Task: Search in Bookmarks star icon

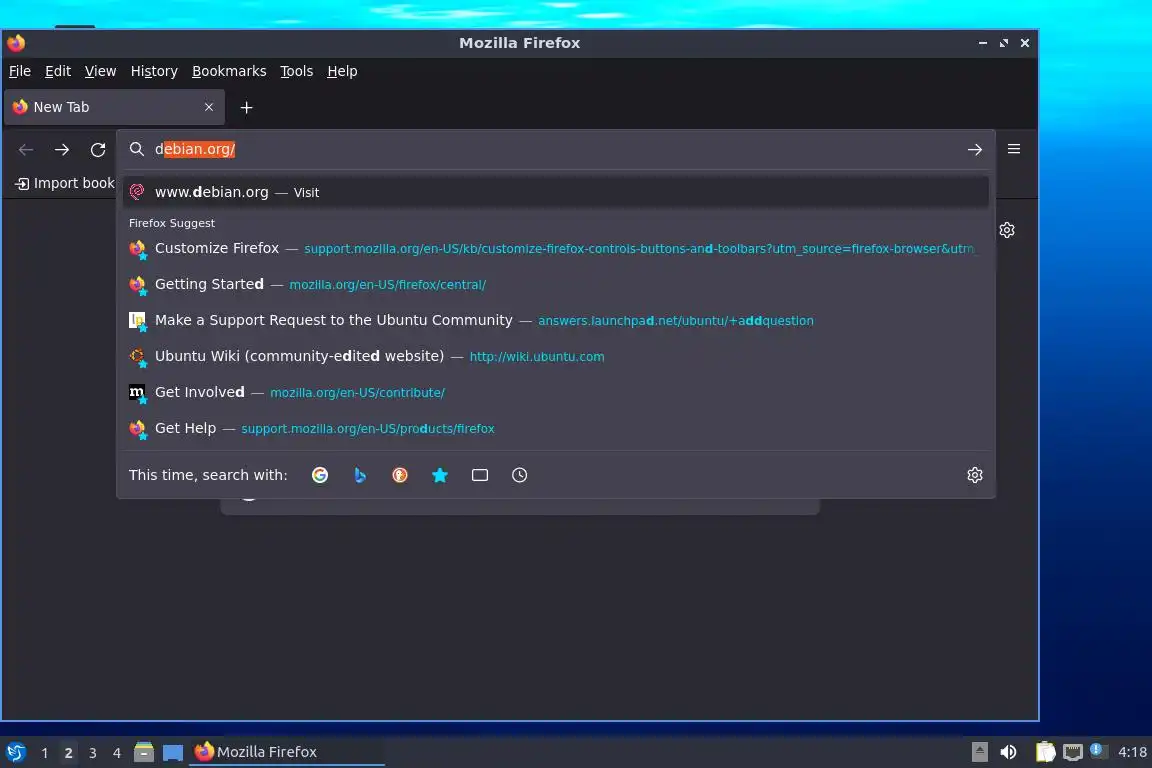Action: tap(439, 475)
